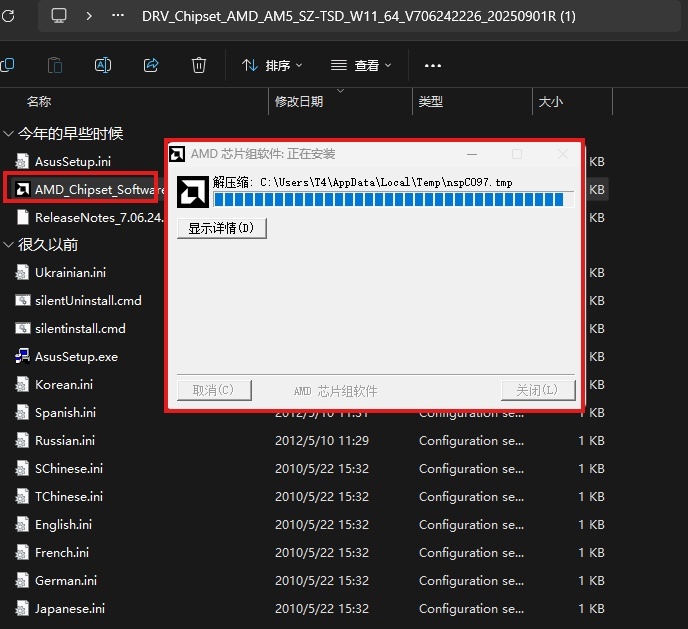Click the ReleaseNotes document file icon
Screen dimensions: 688x629
(x=22, y=218)
